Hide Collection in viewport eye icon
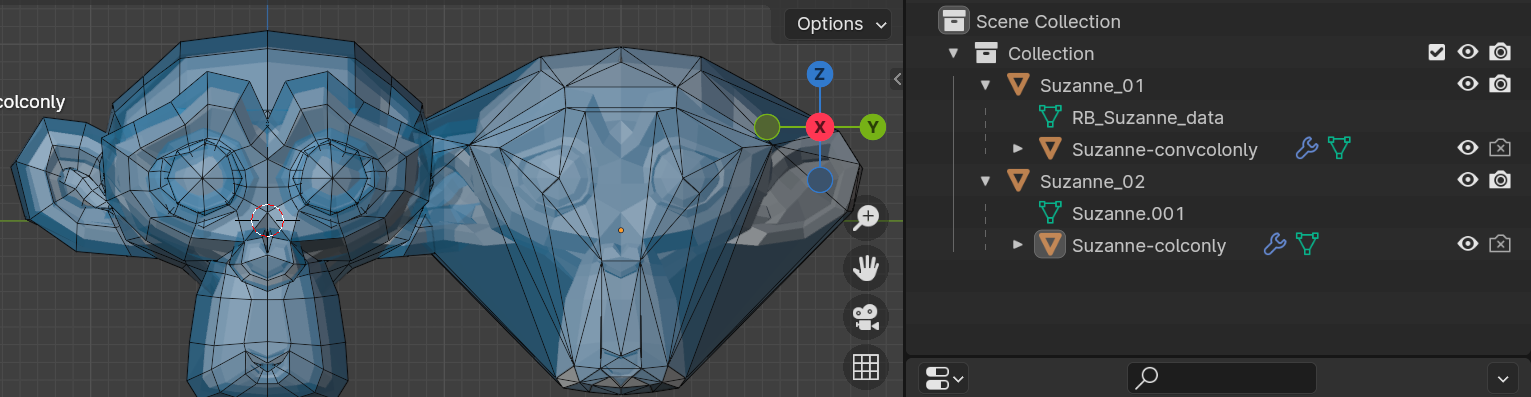The image size is (1531, 397). coord(1468,52)
